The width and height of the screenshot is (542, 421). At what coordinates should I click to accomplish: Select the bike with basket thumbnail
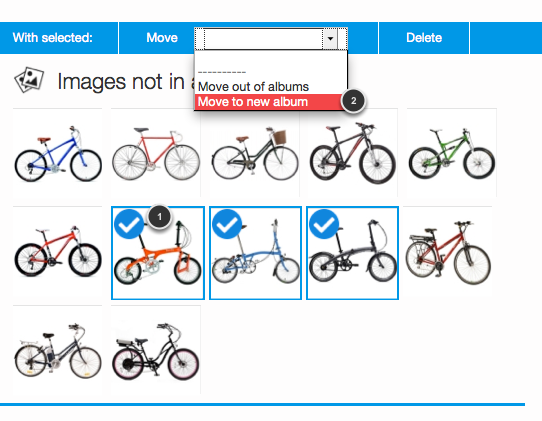pos(255,153)
